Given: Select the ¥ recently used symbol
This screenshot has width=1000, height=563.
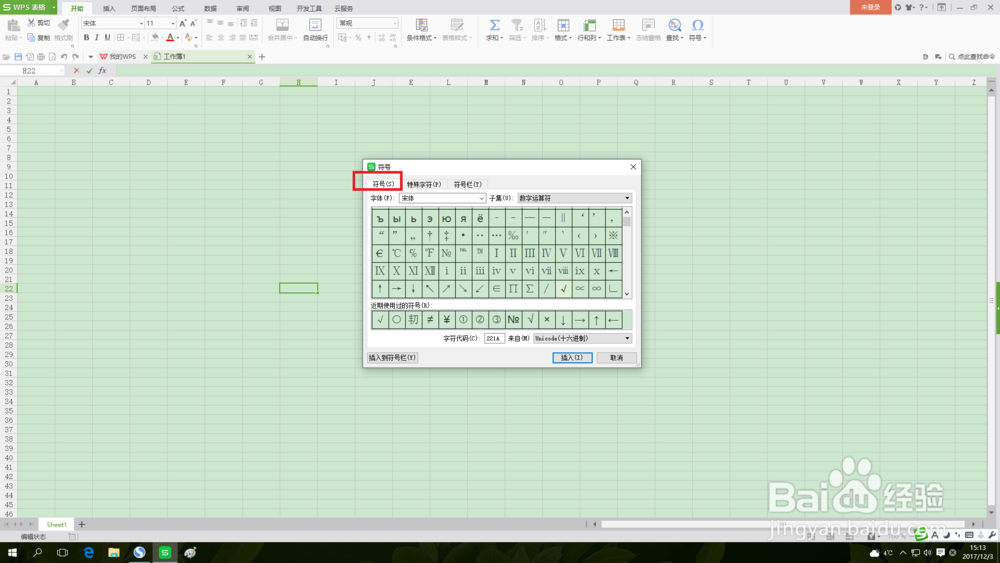Looking at the screenshot, I should pos(446,319).
